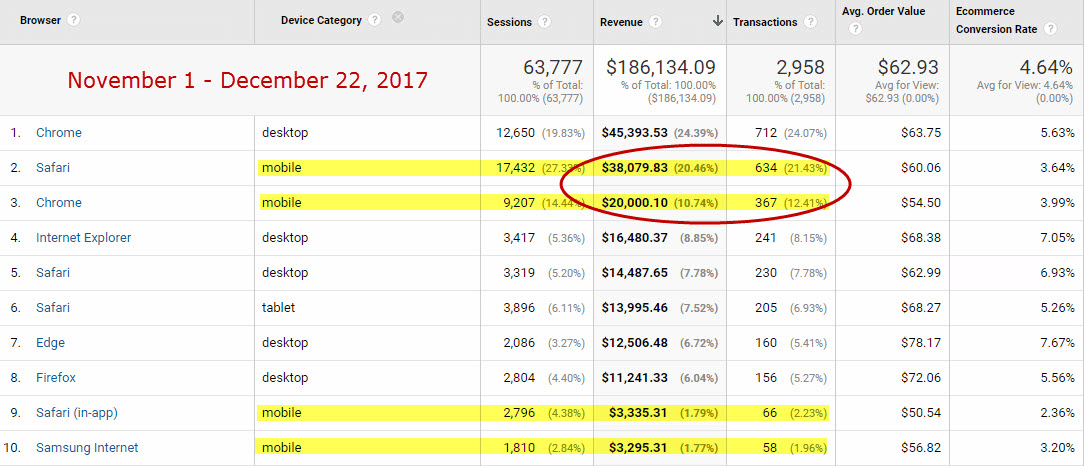Screen dimensions: 1084x466
Task: Open the Internet Explorer browser link
Action: click(x=83, y=238)
